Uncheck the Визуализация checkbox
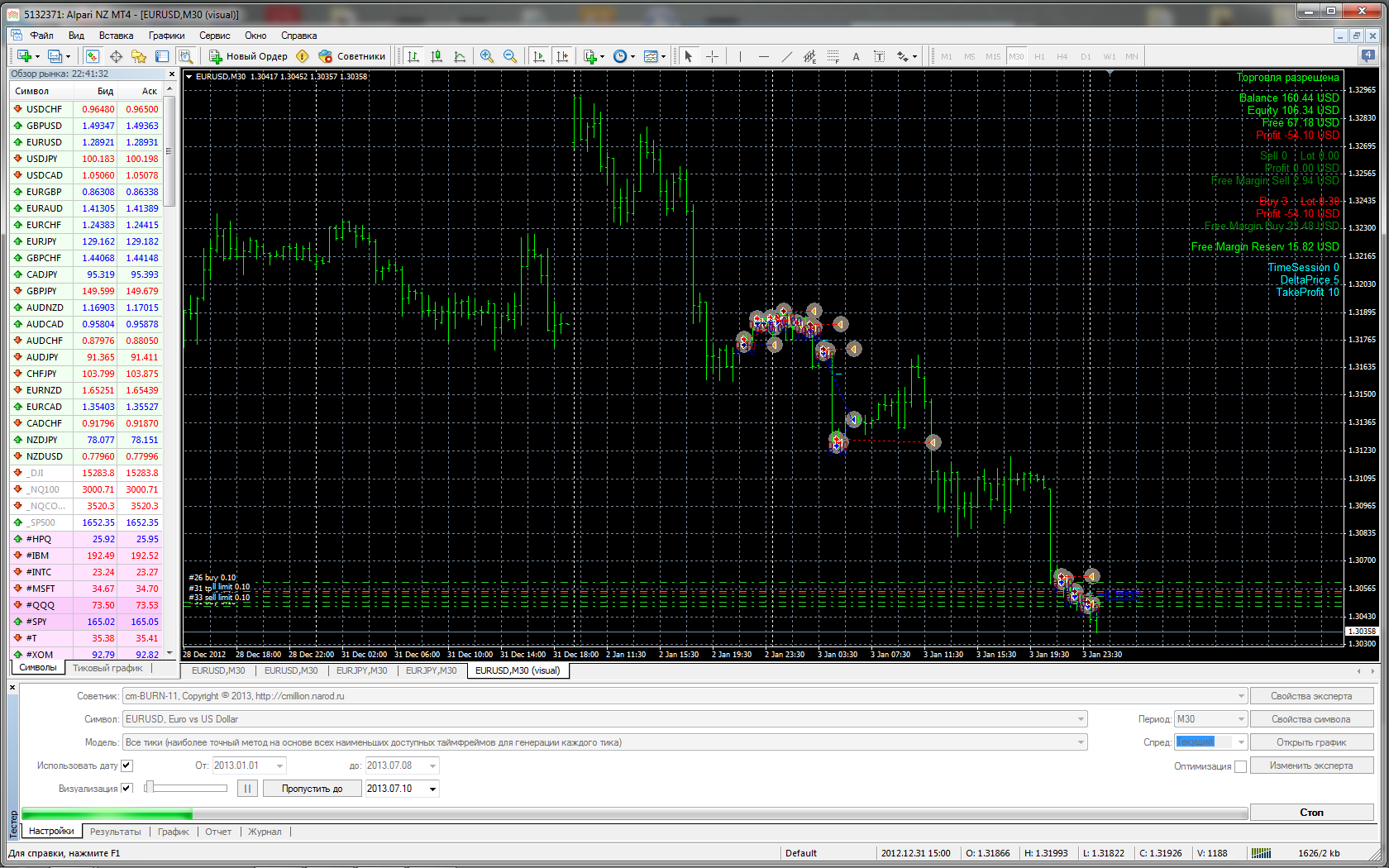The image size is (1389, 868). tap(126, 789)
